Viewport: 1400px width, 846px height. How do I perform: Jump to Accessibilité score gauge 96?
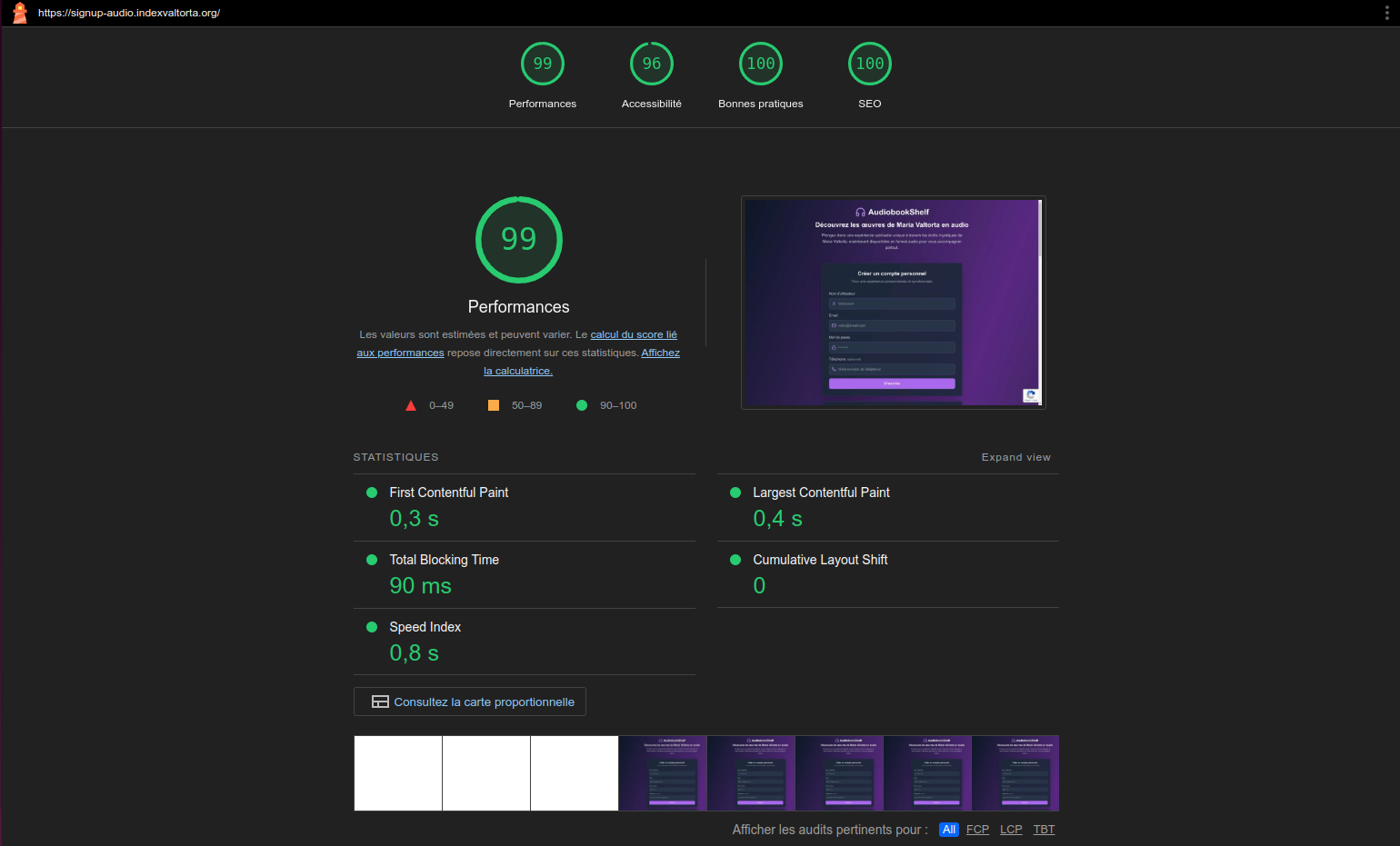click(x=652, y=64)
